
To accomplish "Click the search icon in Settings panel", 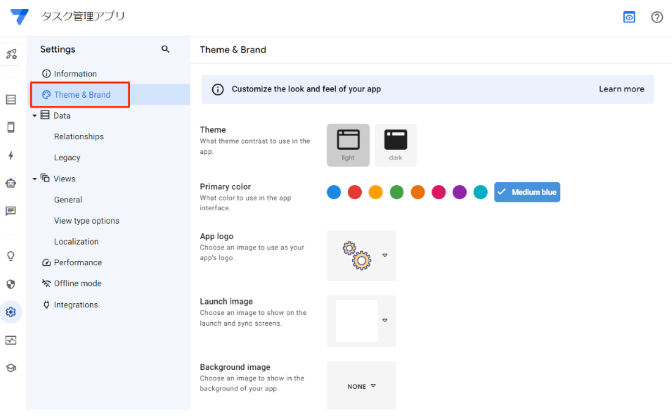I will pyautogui.click(x=165, y=49).
